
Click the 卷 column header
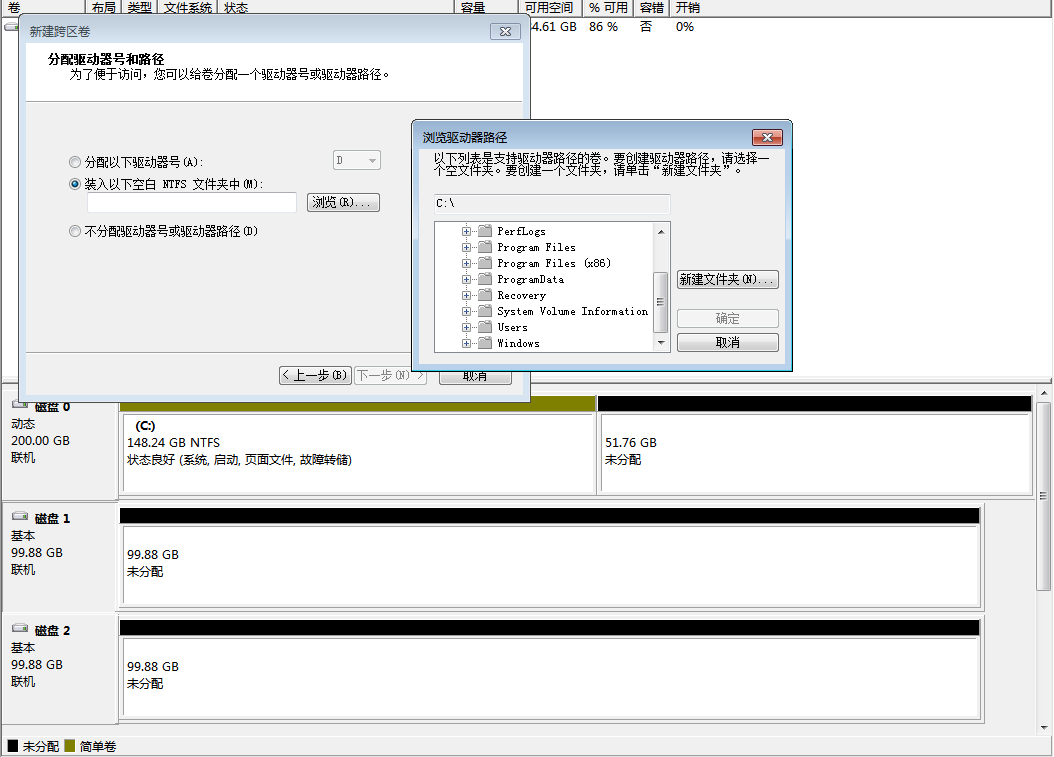43,7
